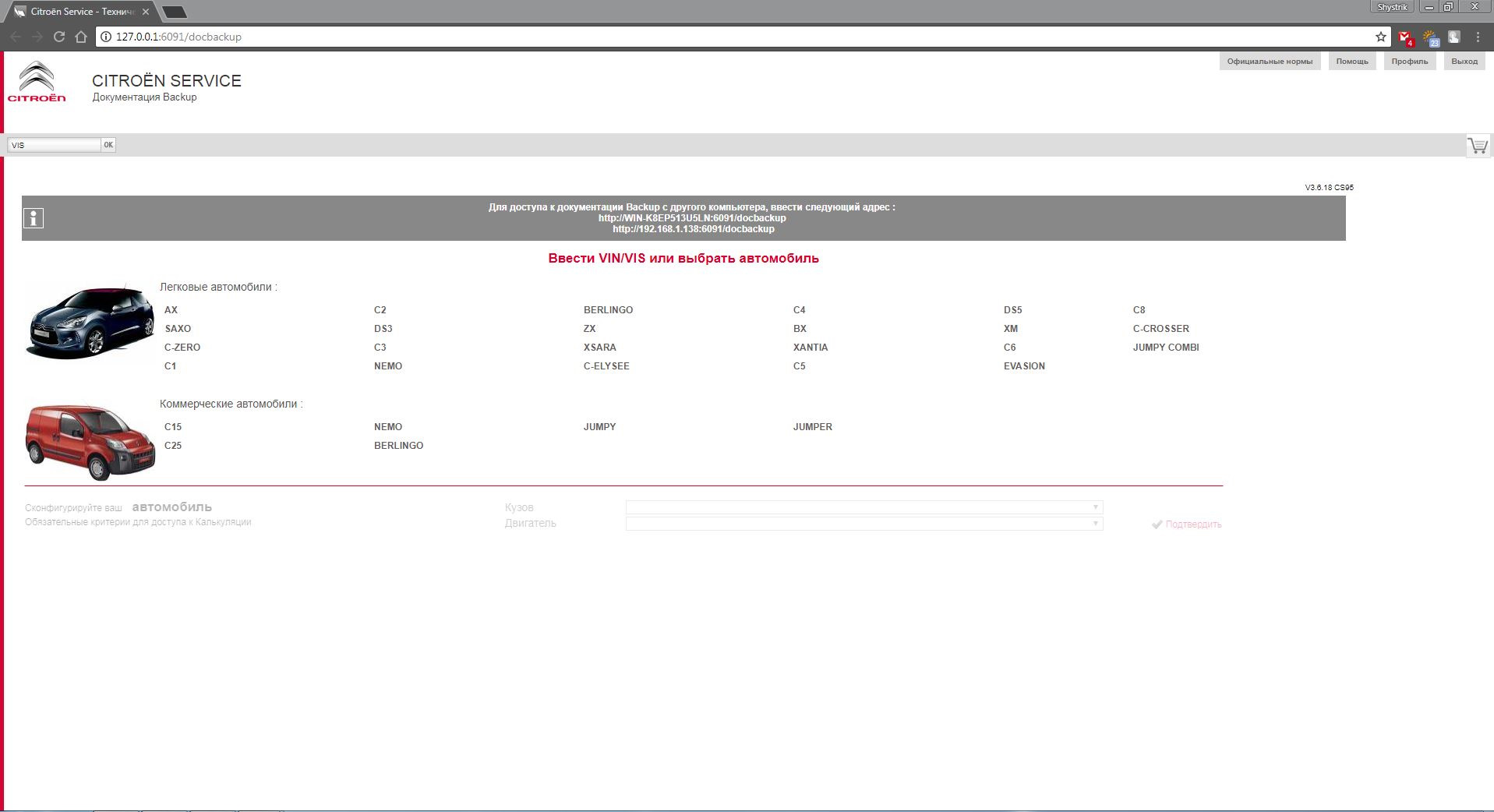This screenshot has height=812, width=1494.
Task: Select the SAXO model
Action: point(178,329)
